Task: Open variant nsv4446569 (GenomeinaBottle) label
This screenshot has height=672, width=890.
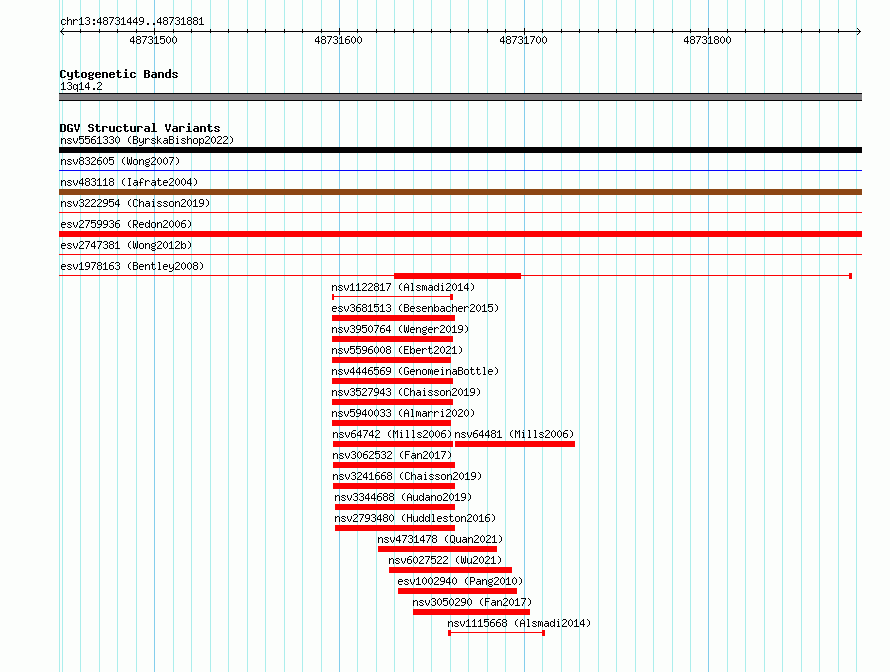Action: tap(415, 371)
